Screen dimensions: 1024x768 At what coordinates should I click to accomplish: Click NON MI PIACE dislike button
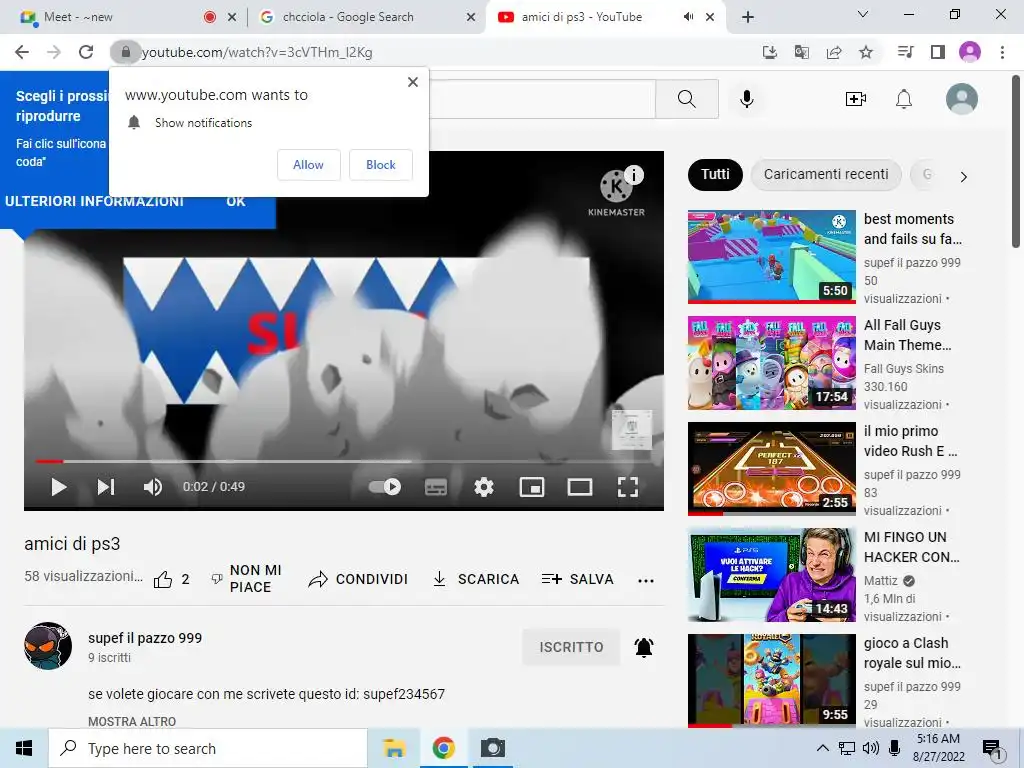tap(247, 579)
